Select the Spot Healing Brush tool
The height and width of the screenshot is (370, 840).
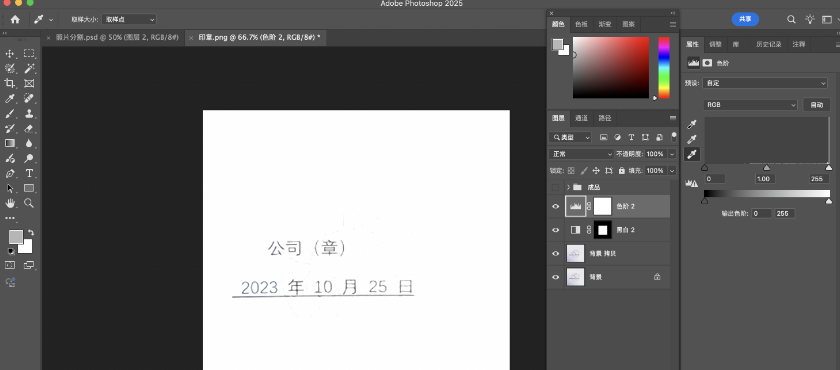point(29,99)
